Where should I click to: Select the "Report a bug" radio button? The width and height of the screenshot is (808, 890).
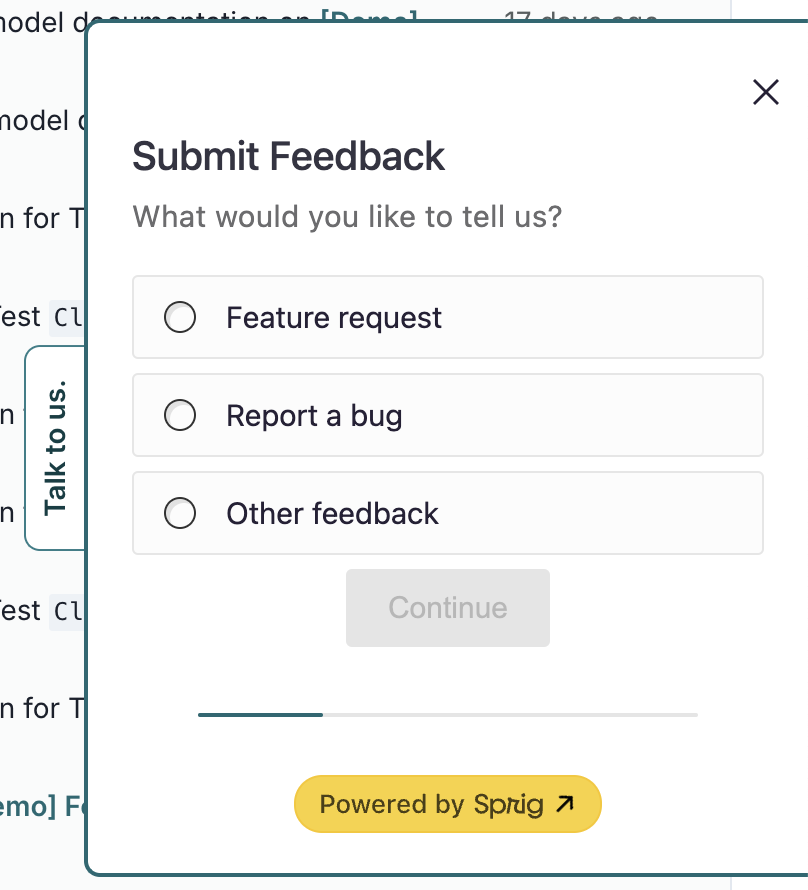pyautogui.click(x=180, y=415)
